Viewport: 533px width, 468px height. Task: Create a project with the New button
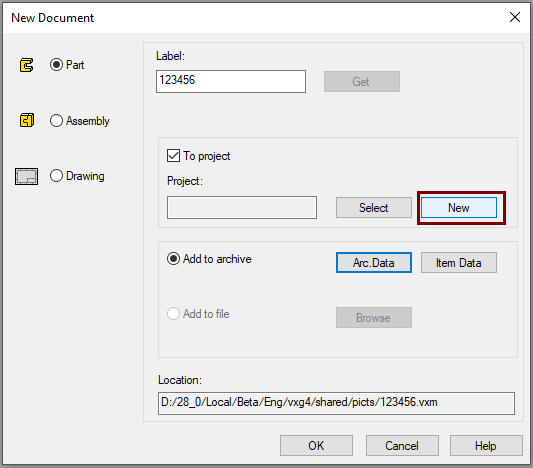pos(459,208)
